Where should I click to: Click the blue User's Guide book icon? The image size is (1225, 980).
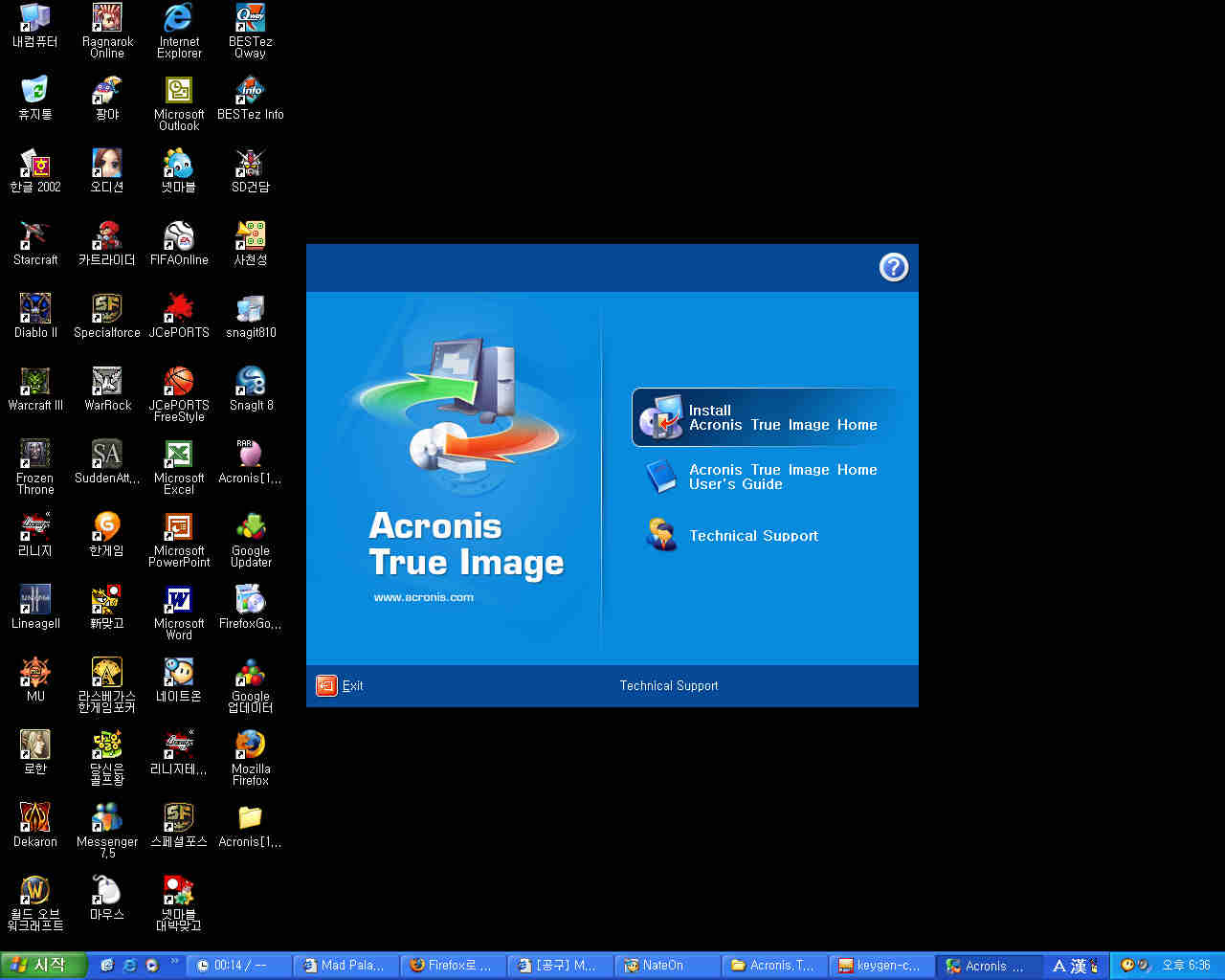[661, 477]
